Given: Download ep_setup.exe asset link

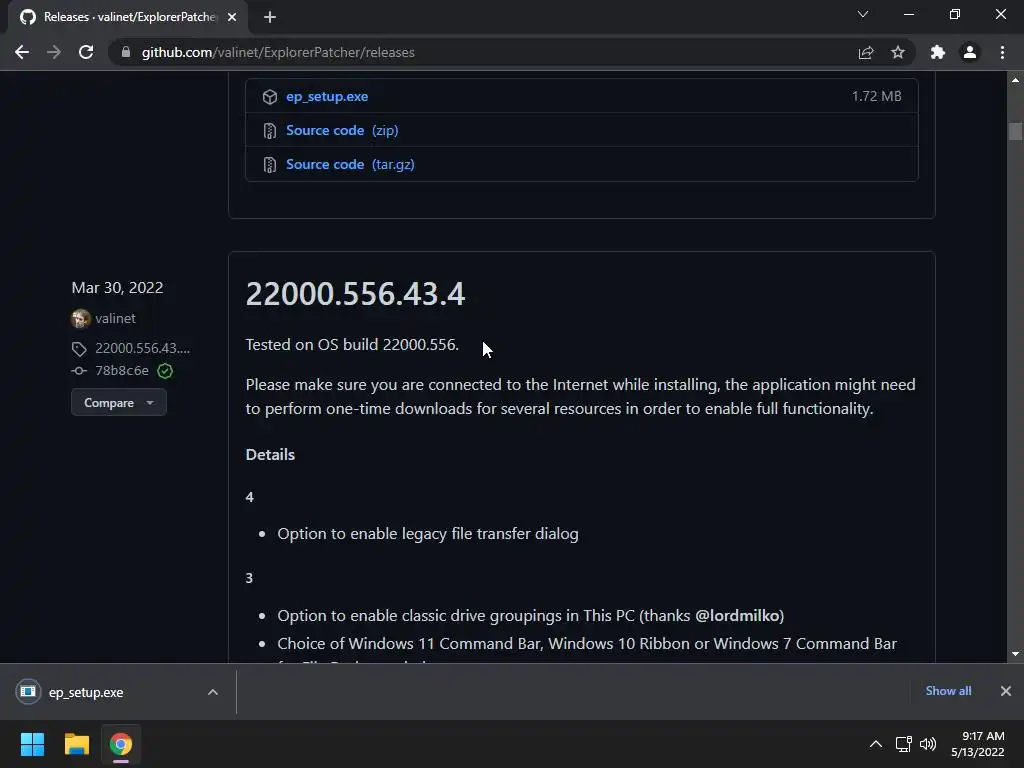Looking at the screenshot, I should (x=327, y=96).
